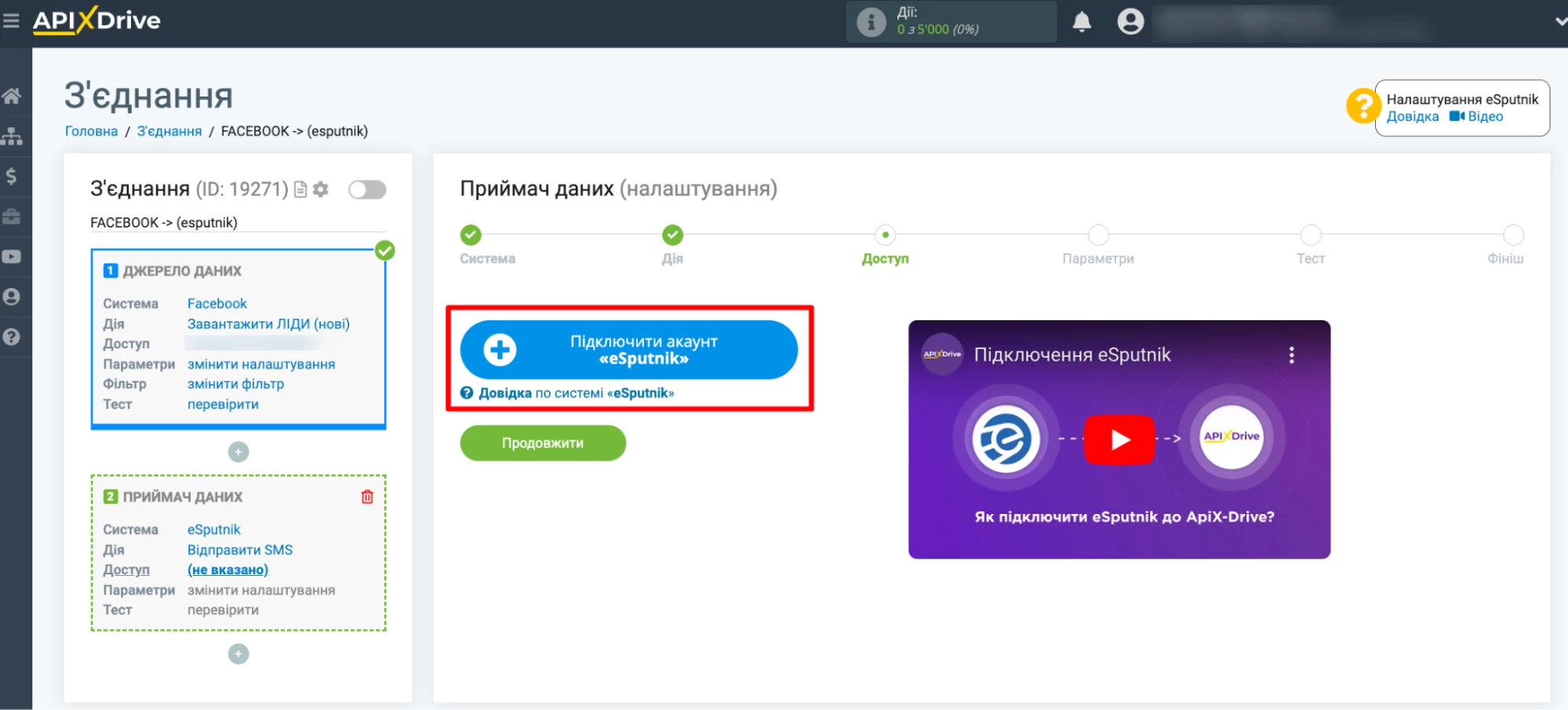Go to З'єднання breadcrumb
The width and height of the screenshot is (1568, 710).
tap(169, 131)
